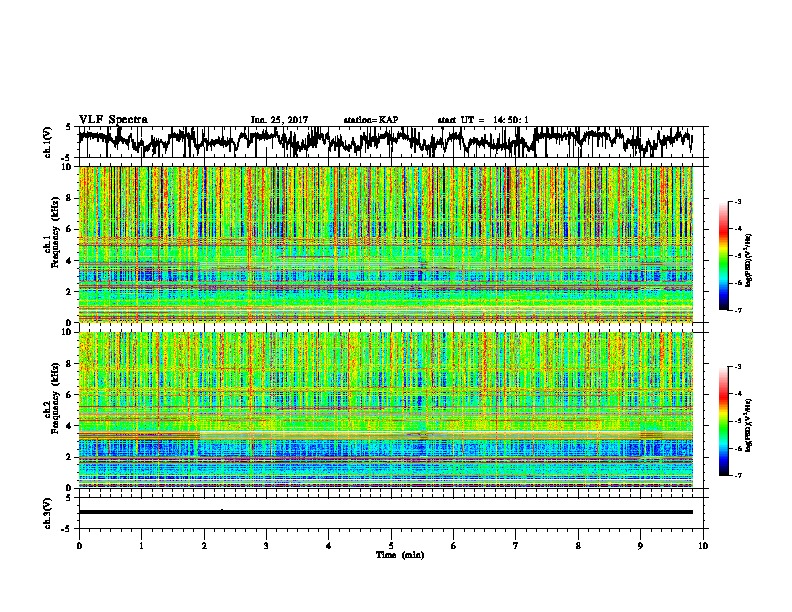This screenshot has height=612, width=792.
Task: Click the lower PSD color scale bar
Action: point(724,421)
